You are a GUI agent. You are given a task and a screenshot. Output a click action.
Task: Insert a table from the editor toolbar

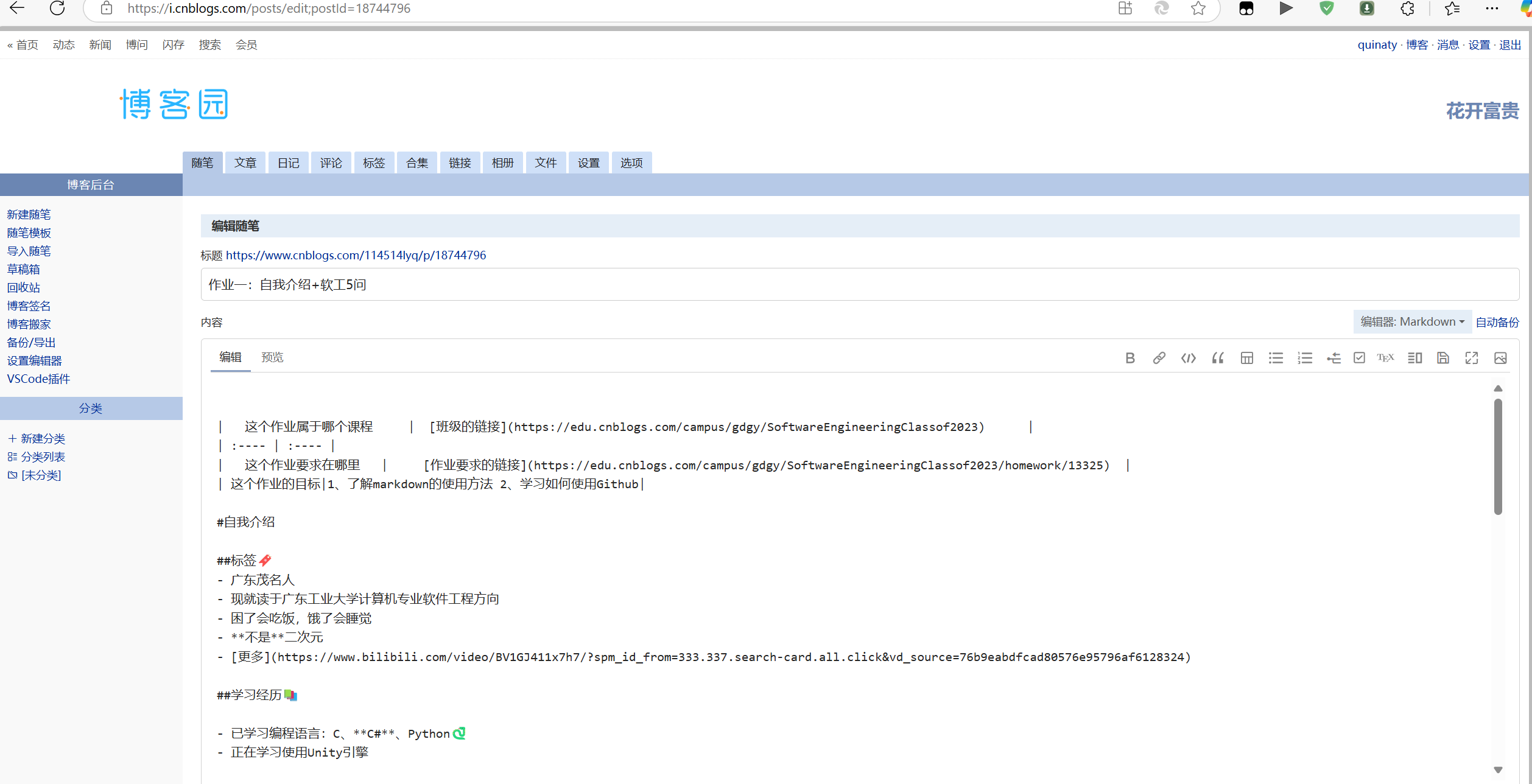click(x=1246, y=358)
